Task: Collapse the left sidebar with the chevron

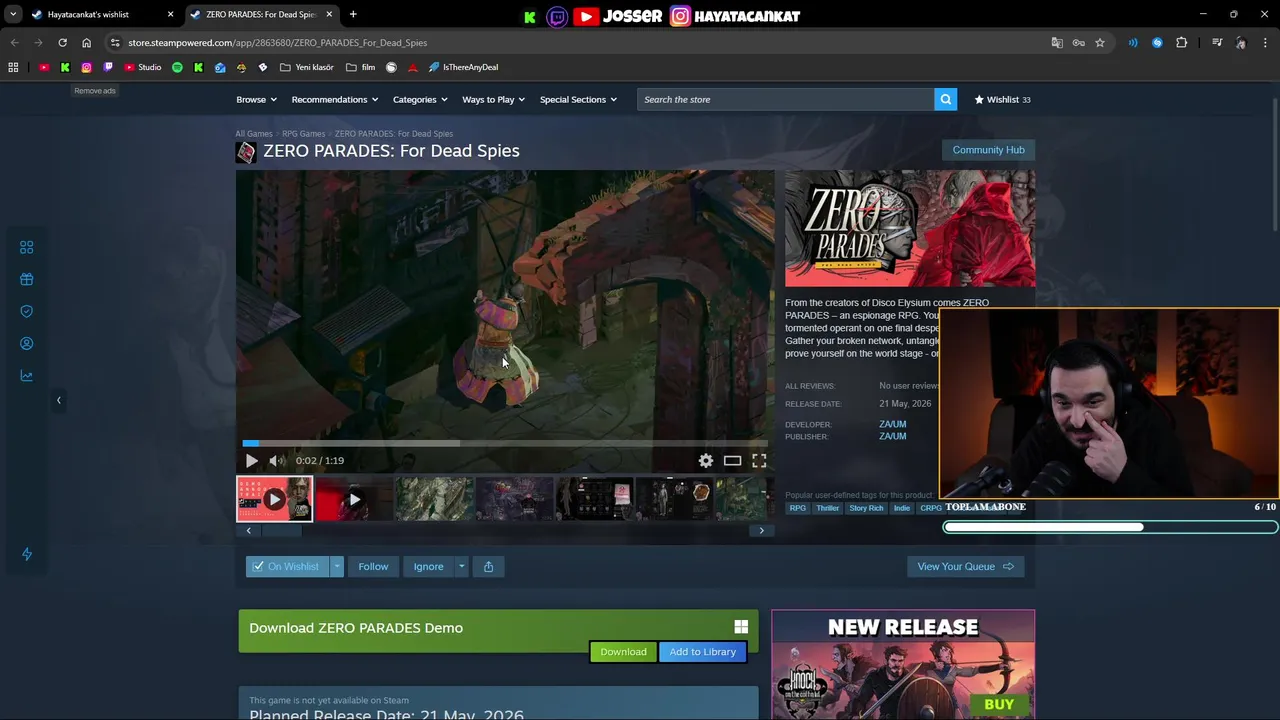Action: [58, 400]
